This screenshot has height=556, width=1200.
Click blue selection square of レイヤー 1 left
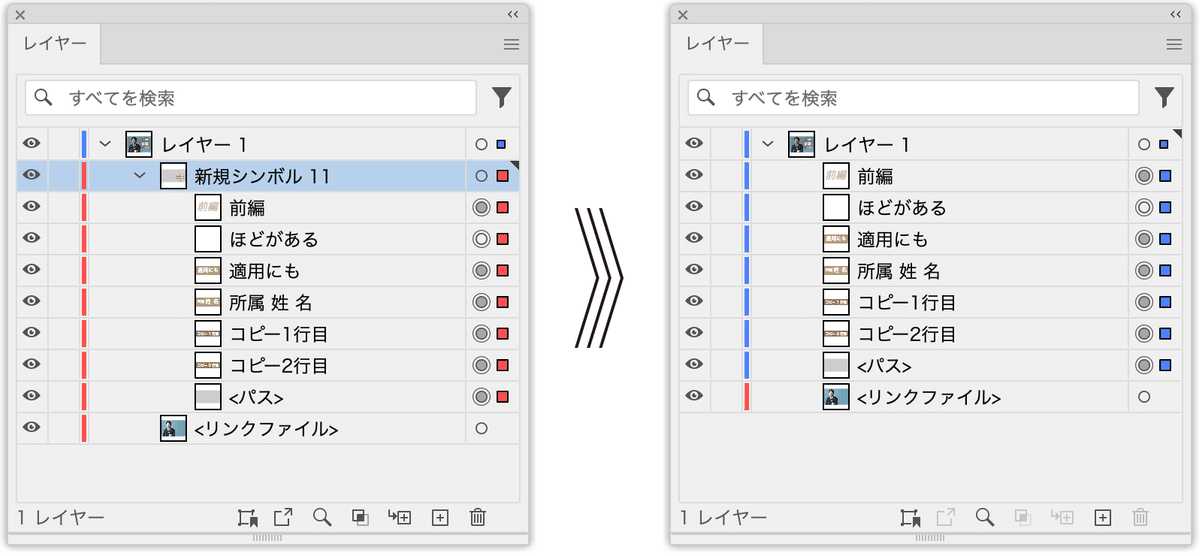click(x=501, y=144)
